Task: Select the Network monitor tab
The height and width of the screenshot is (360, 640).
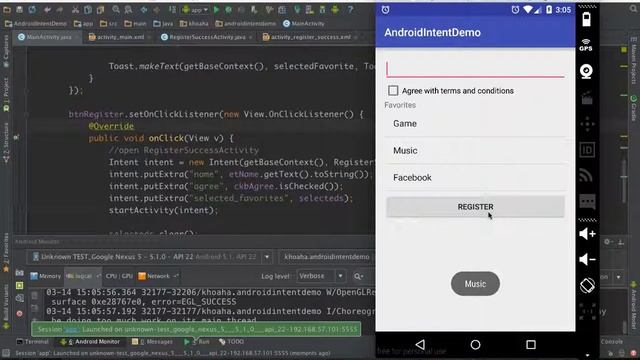Action: tap(158, 276)
